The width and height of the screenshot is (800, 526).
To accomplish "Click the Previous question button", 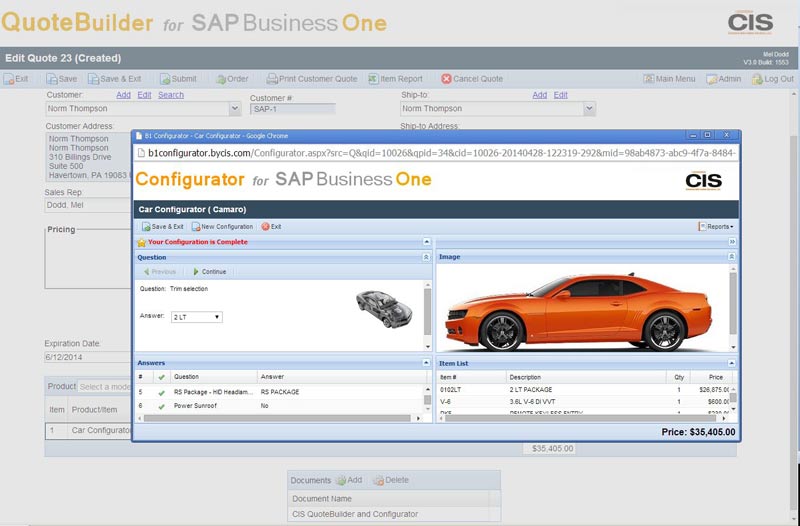I will (x=160, y=272).
